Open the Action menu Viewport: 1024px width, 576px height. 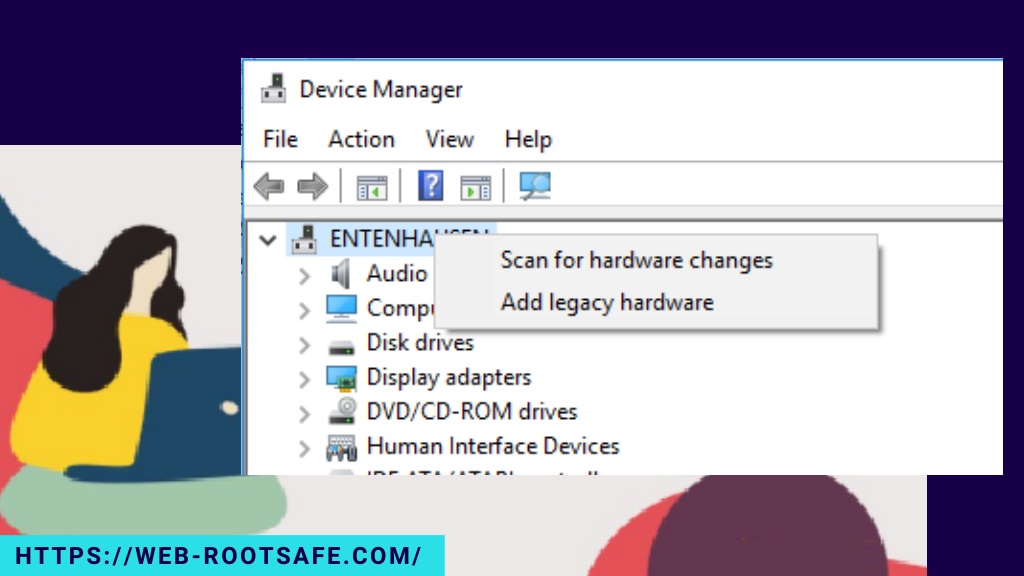tap(361, 140)
